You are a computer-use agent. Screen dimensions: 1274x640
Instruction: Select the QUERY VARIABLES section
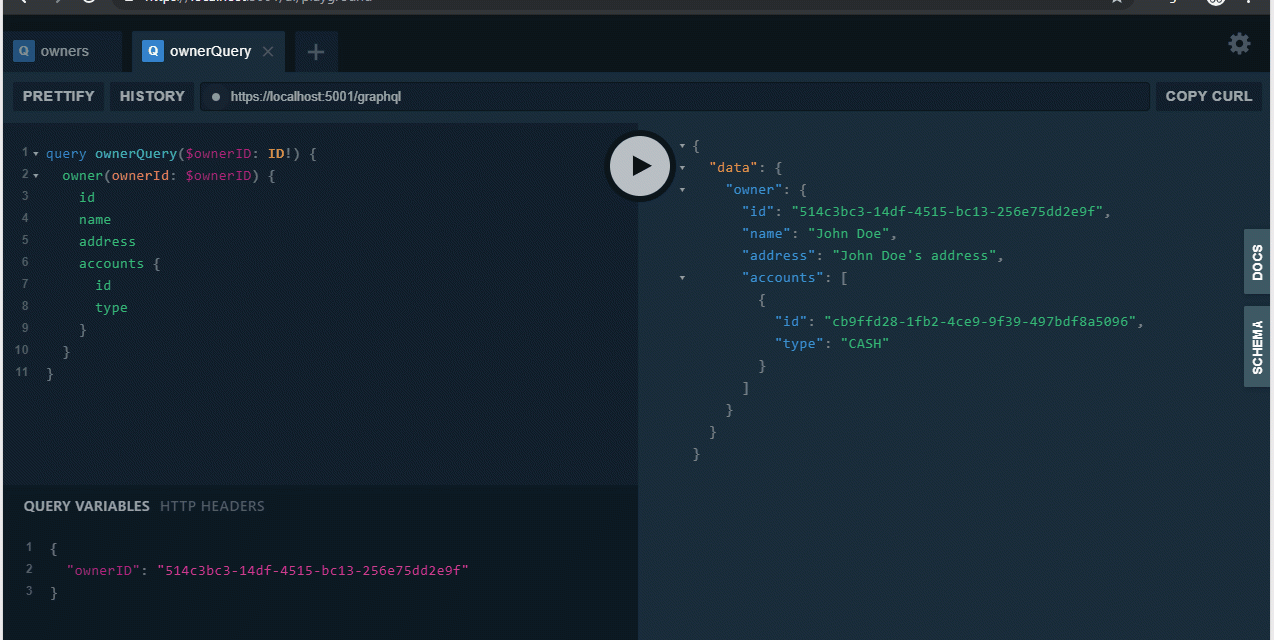point(86,506)
